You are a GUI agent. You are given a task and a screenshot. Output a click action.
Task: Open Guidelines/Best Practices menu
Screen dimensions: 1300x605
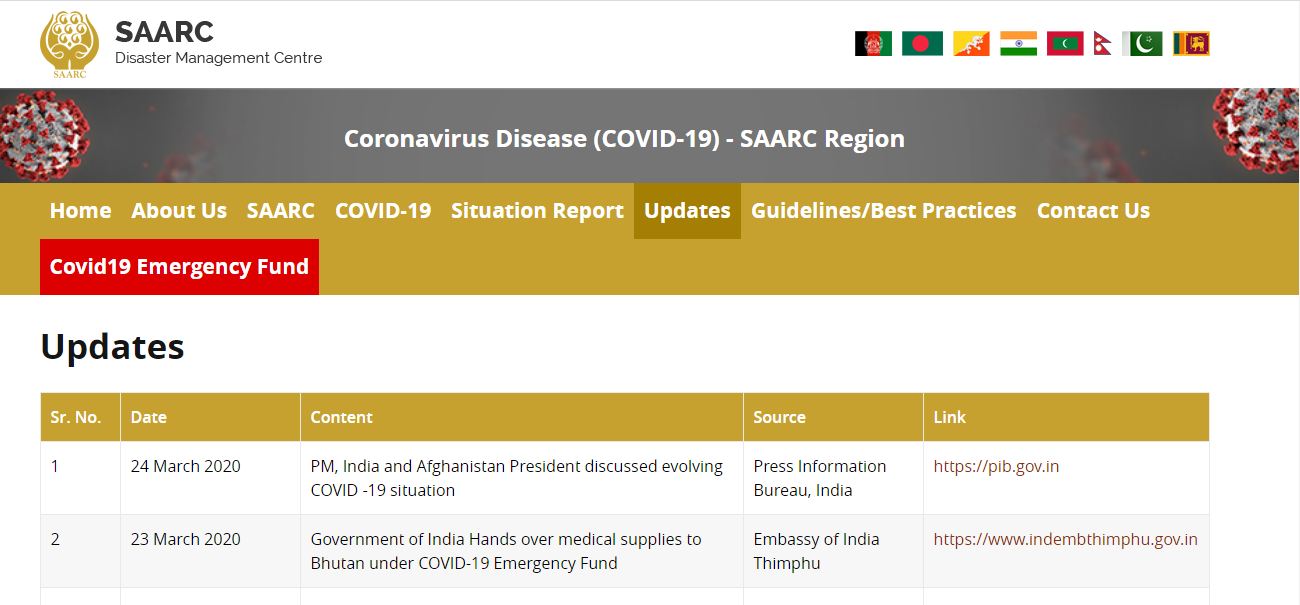(884, 211)
